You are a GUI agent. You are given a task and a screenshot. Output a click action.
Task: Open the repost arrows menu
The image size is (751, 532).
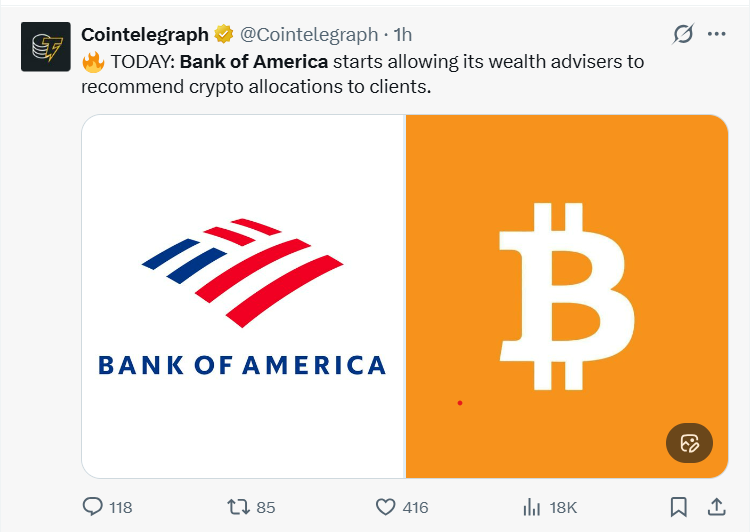pyautogui.click(x=238, y=507)
